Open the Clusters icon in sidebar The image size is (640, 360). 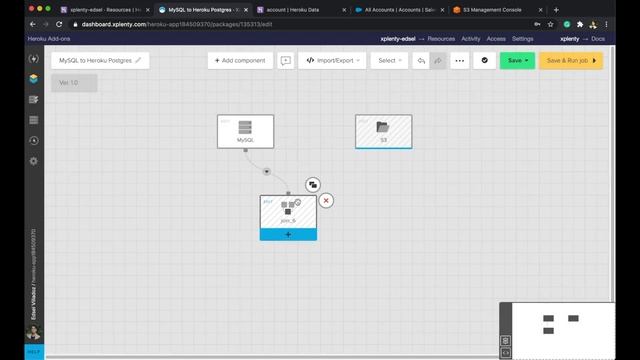(x=34, y=120)
